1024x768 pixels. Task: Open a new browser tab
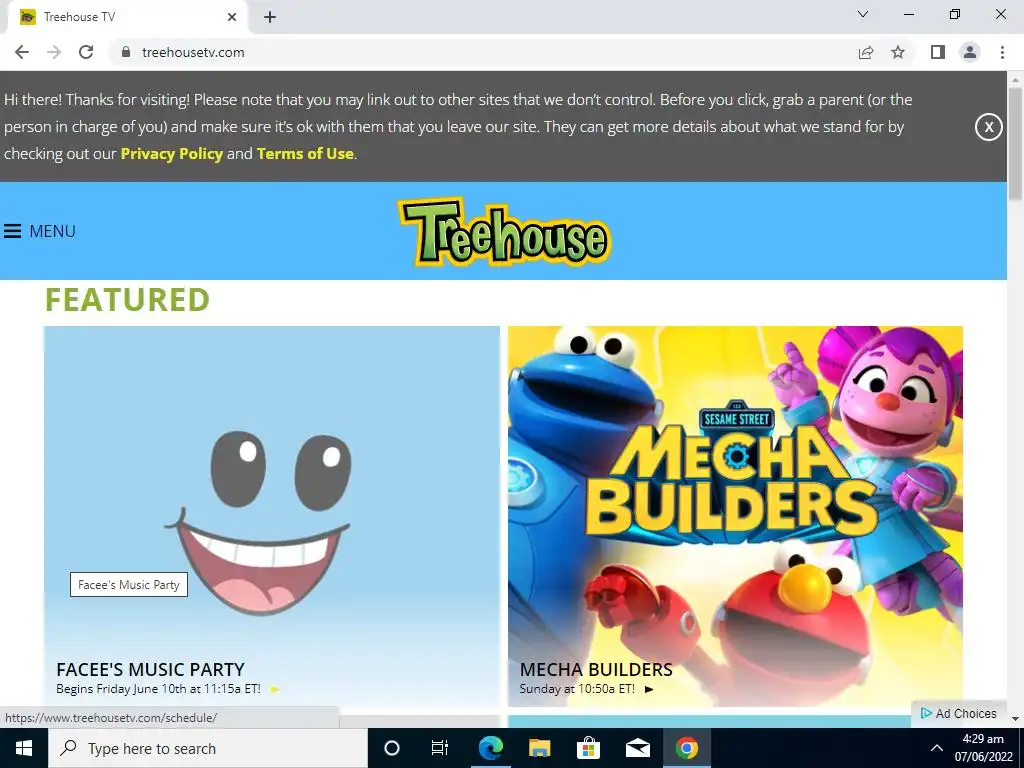(270, 17)
